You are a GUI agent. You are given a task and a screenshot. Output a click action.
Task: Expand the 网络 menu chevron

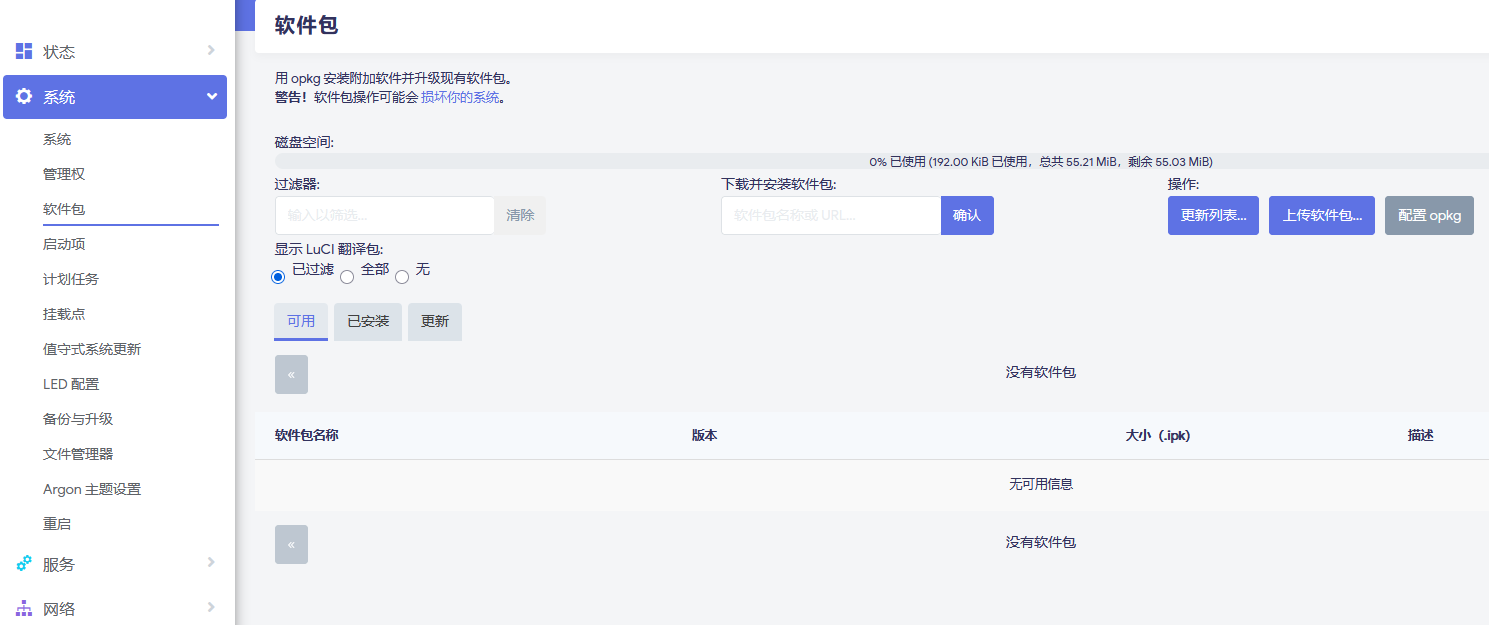(211, 607)
